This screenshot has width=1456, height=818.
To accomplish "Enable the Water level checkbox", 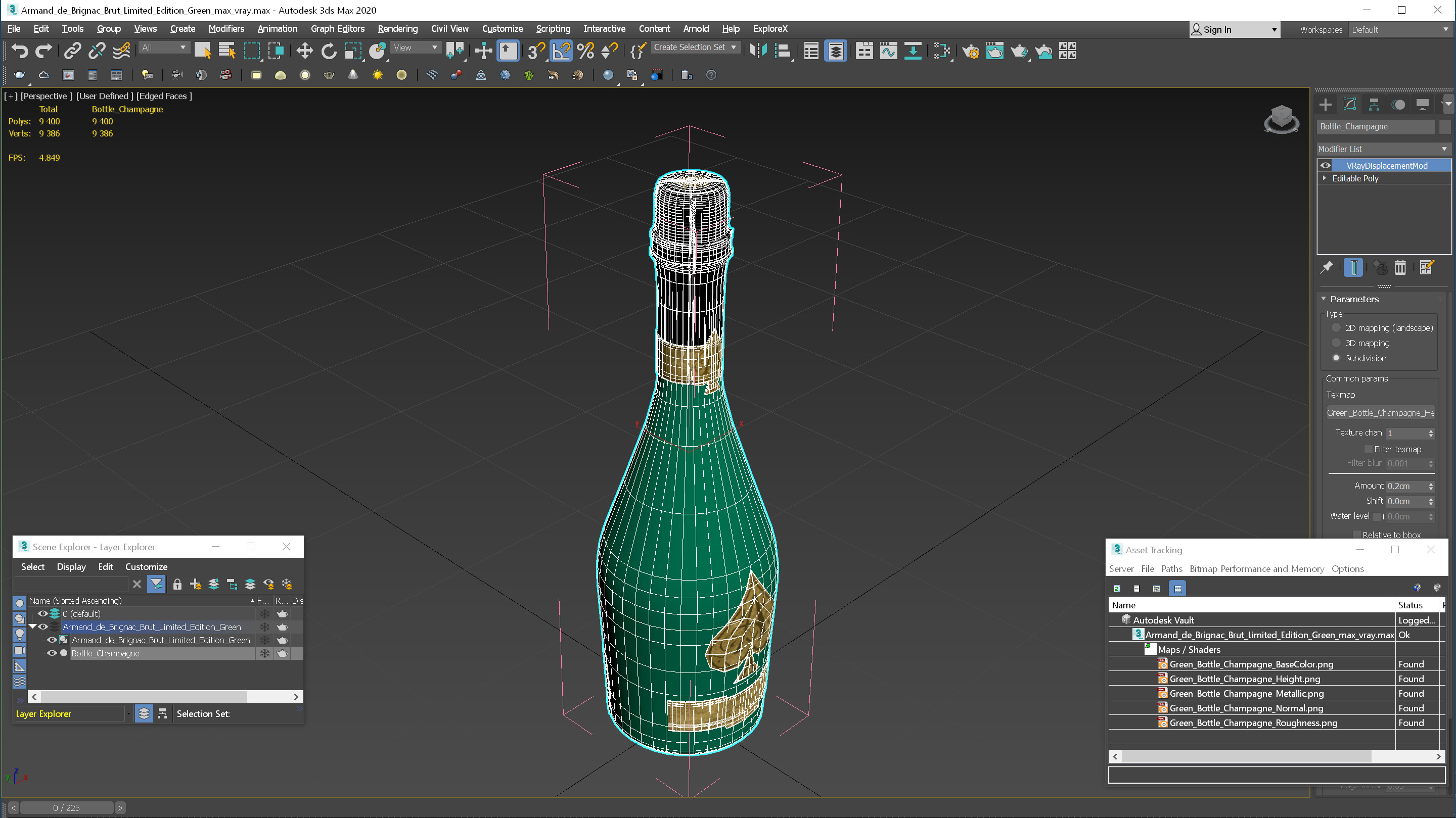I will (1377, 516).
